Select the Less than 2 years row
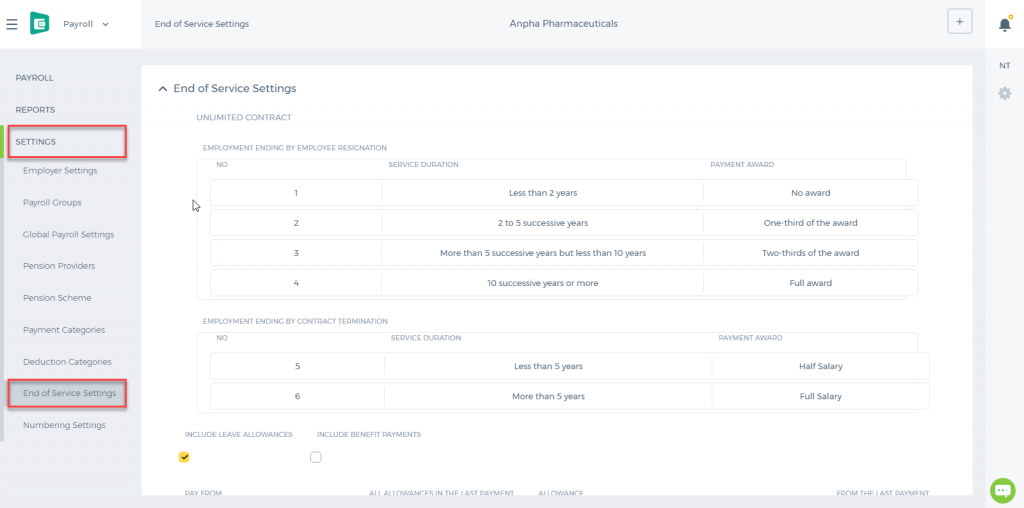This screenshot has height=508, width=1024. click(564, 193)
